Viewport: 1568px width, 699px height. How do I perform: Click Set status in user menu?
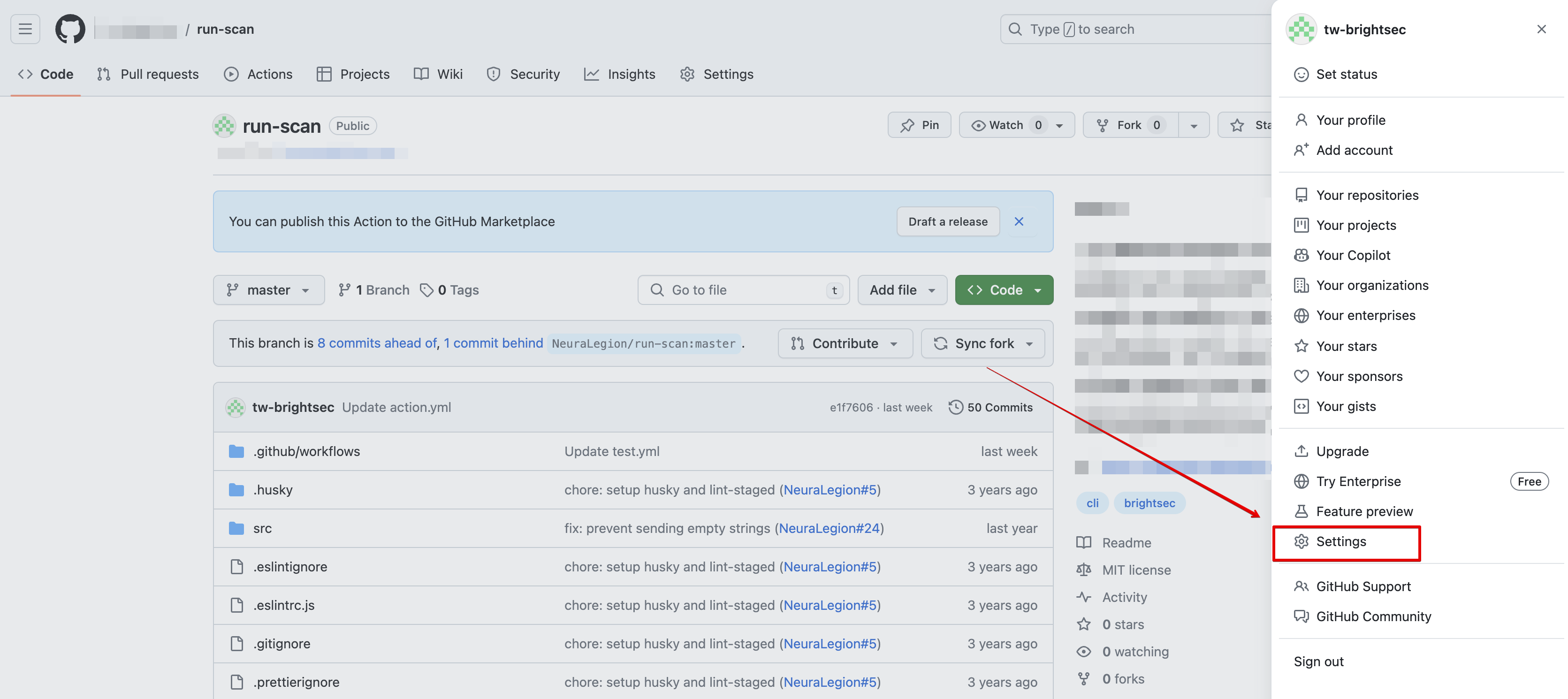[1421, 74]
